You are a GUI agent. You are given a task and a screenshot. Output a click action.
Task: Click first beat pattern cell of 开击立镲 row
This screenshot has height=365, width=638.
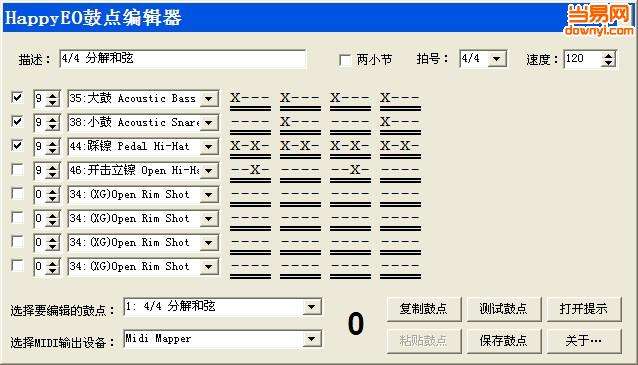coord(250,172)
